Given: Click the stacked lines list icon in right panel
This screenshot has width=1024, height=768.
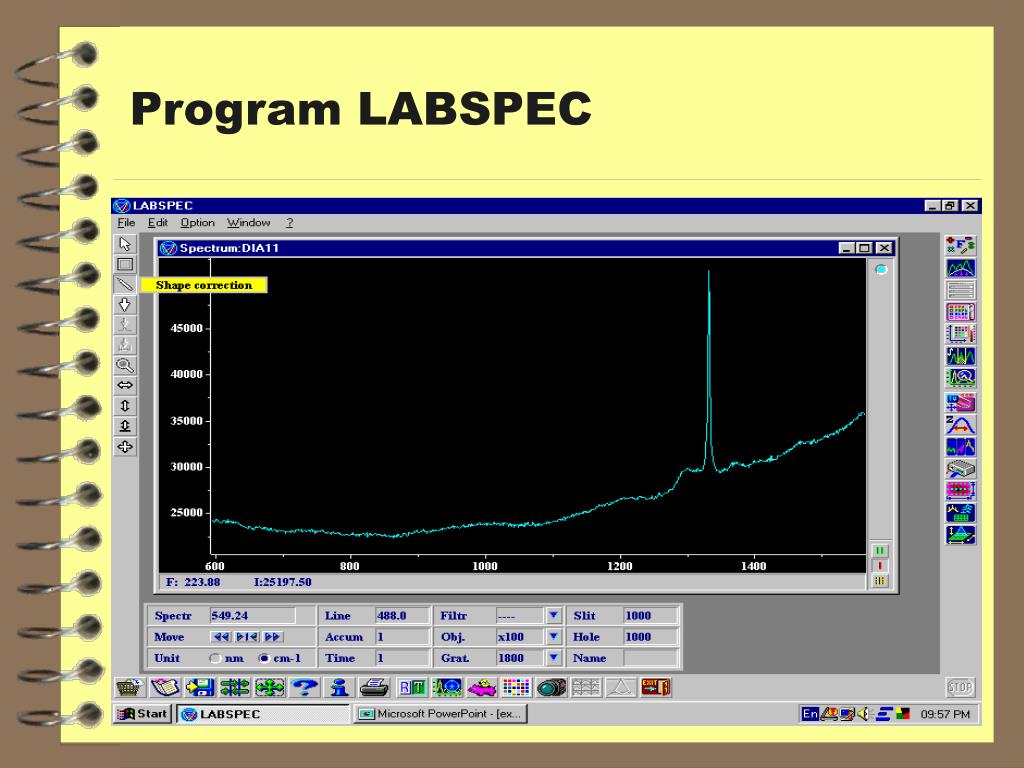Looking at the screenshot, I should [960, 290].
